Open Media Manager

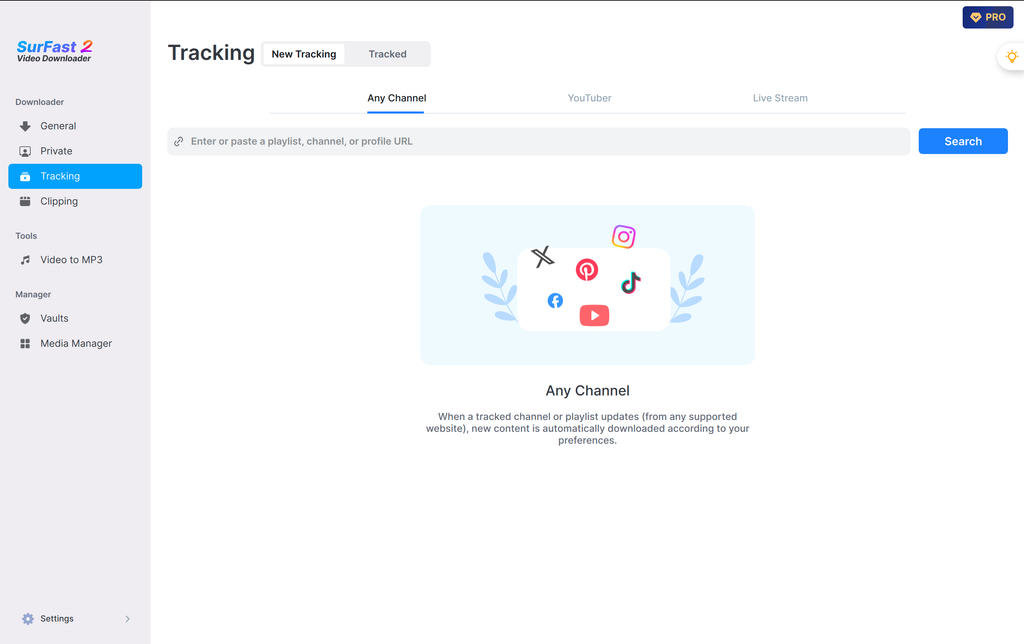point(75,344)
